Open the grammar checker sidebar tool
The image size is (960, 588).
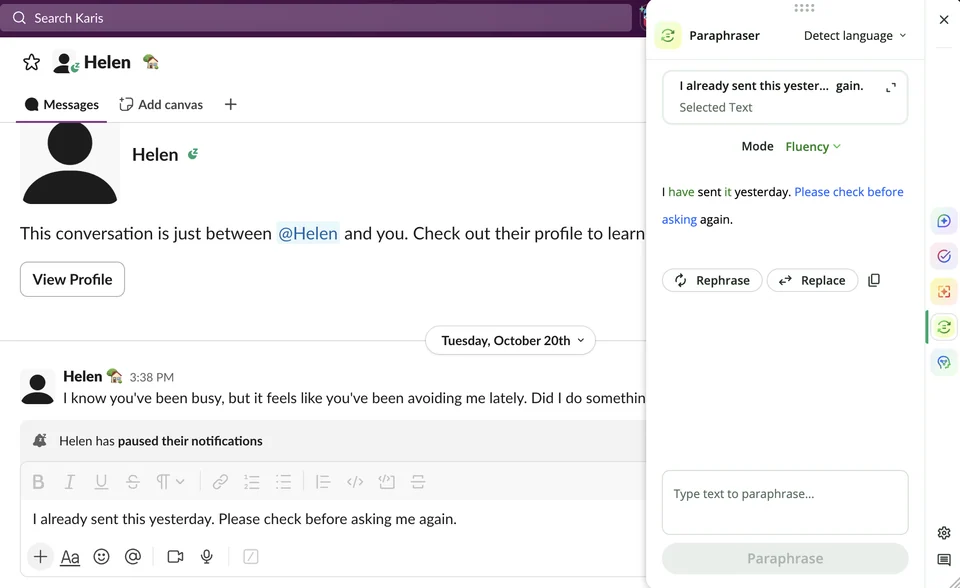point(943,256)
